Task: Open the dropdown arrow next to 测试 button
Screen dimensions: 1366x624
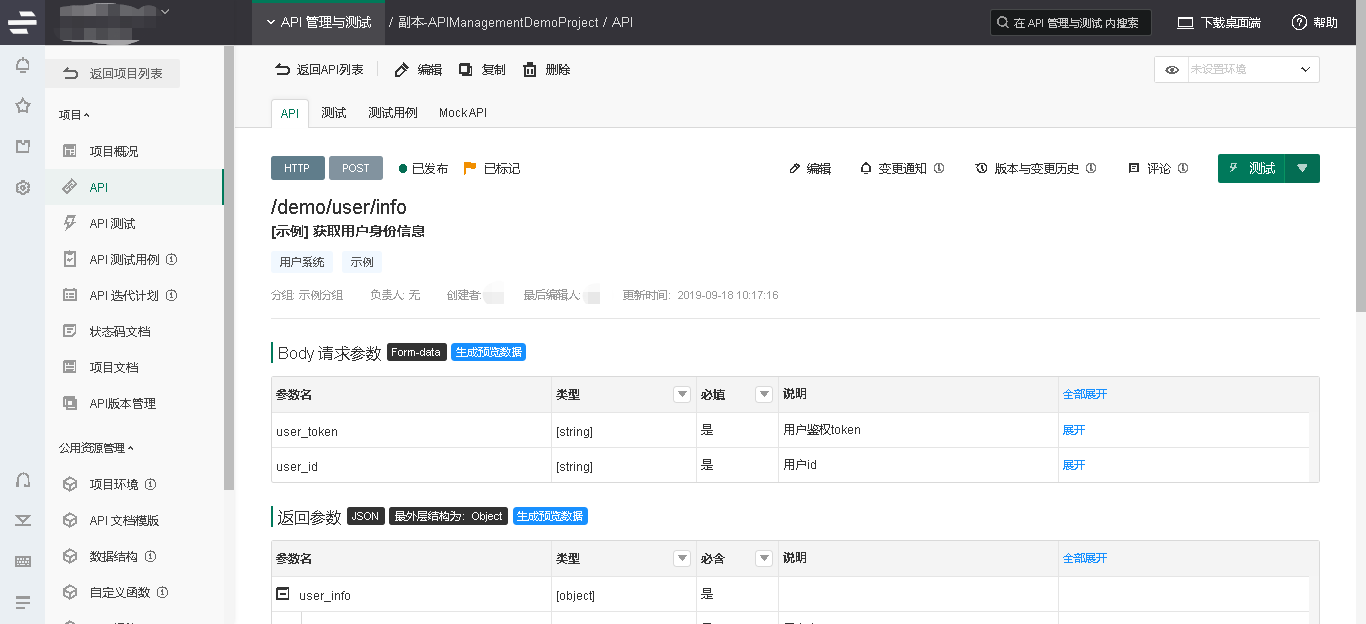Action: (x=1302, y=168)
